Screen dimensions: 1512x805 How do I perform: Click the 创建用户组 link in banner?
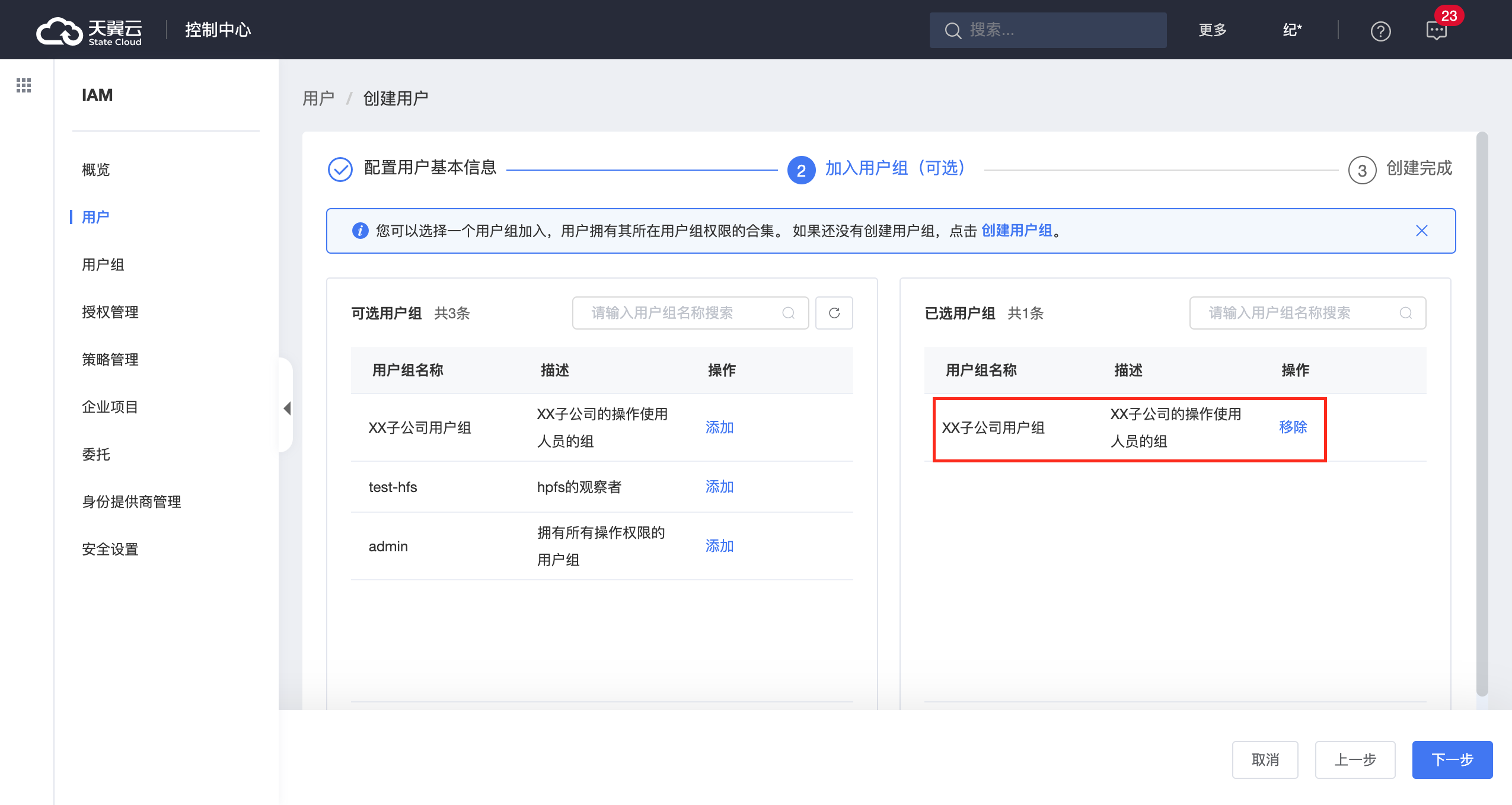(x=1016, y=231)
